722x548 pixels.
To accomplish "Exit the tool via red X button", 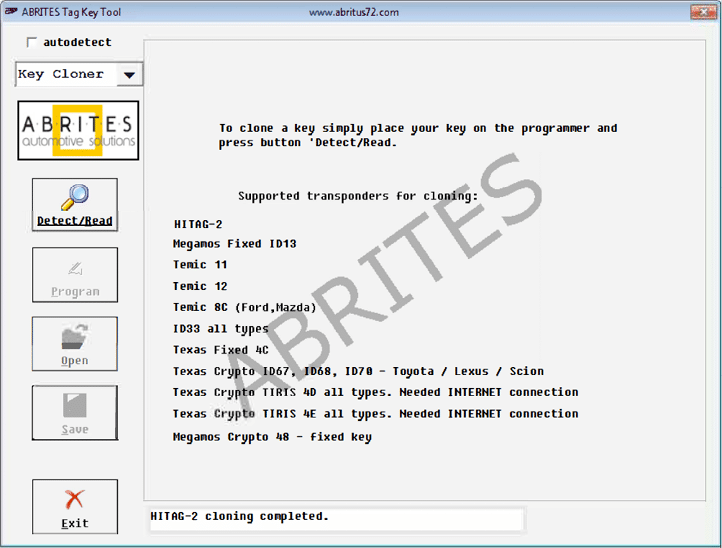I will (74, 506).
